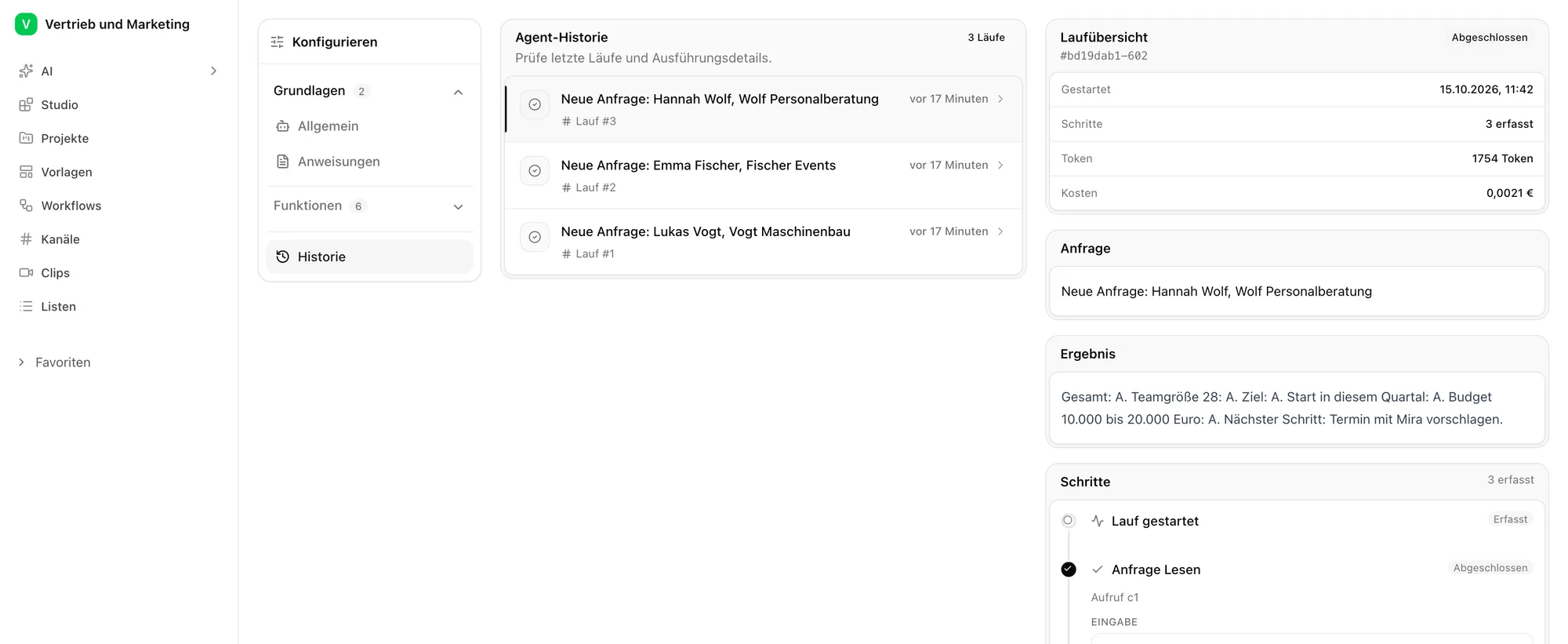Click the AI sparkle icon in sidebar
Image resolution: width=1568 pixels, height=644 pixels.
(x=26, y=71)
